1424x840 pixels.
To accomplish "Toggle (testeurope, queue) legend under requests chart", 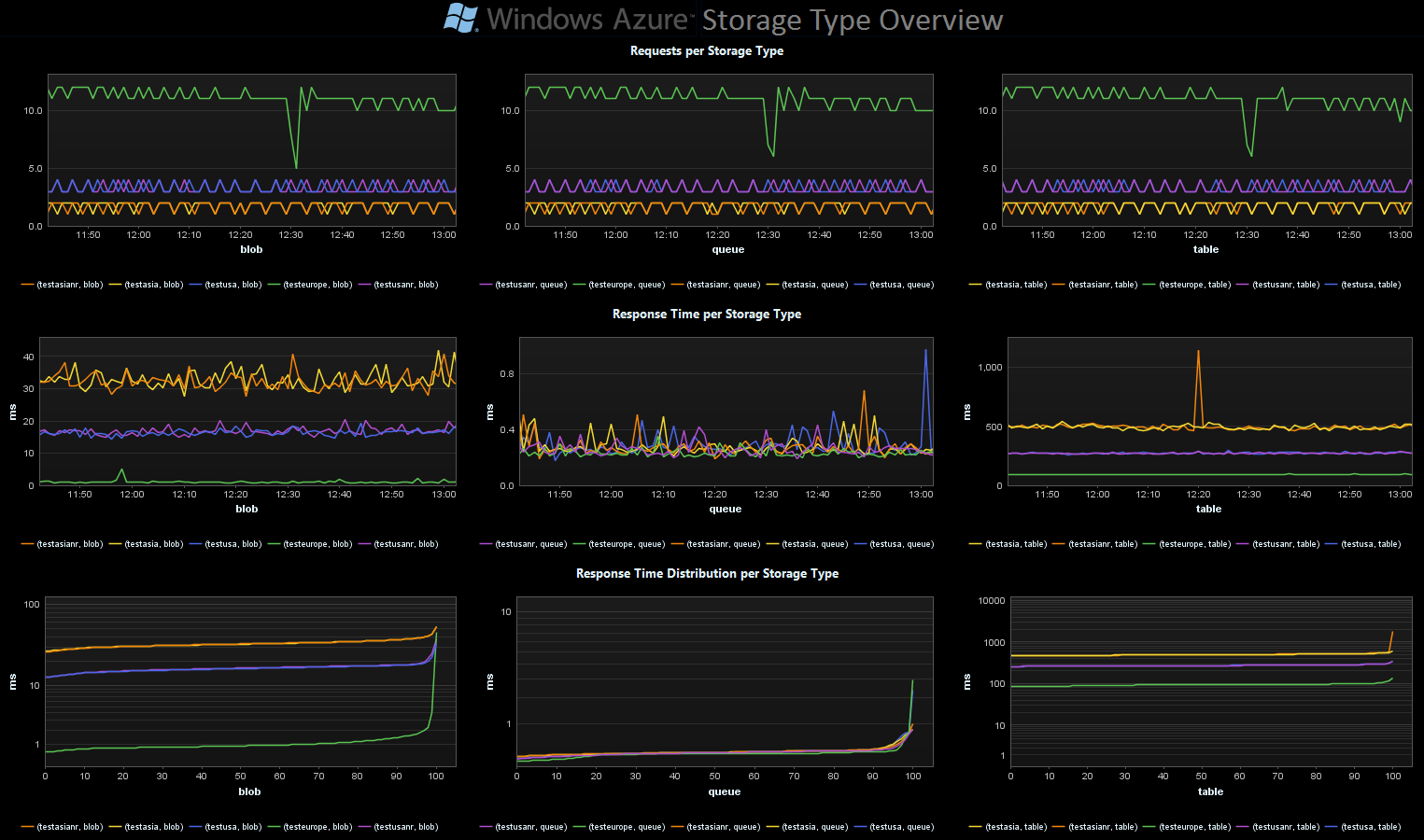I will pyautogui.click(x=619, y=285).
